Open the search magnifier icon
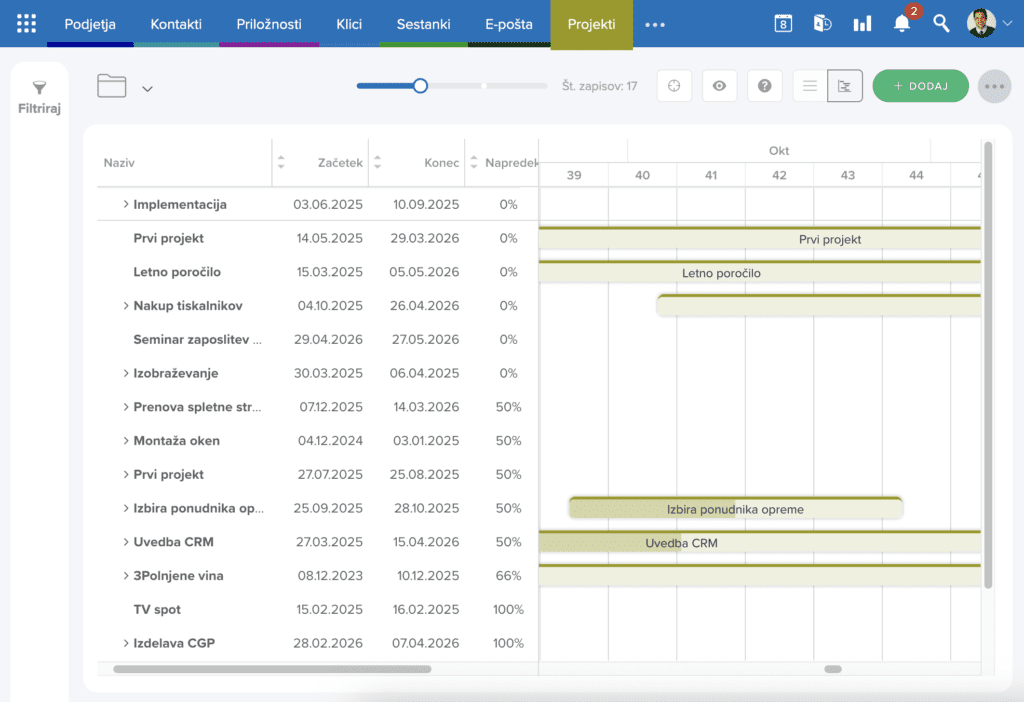1024x702 pixels. tap(941, 24)
